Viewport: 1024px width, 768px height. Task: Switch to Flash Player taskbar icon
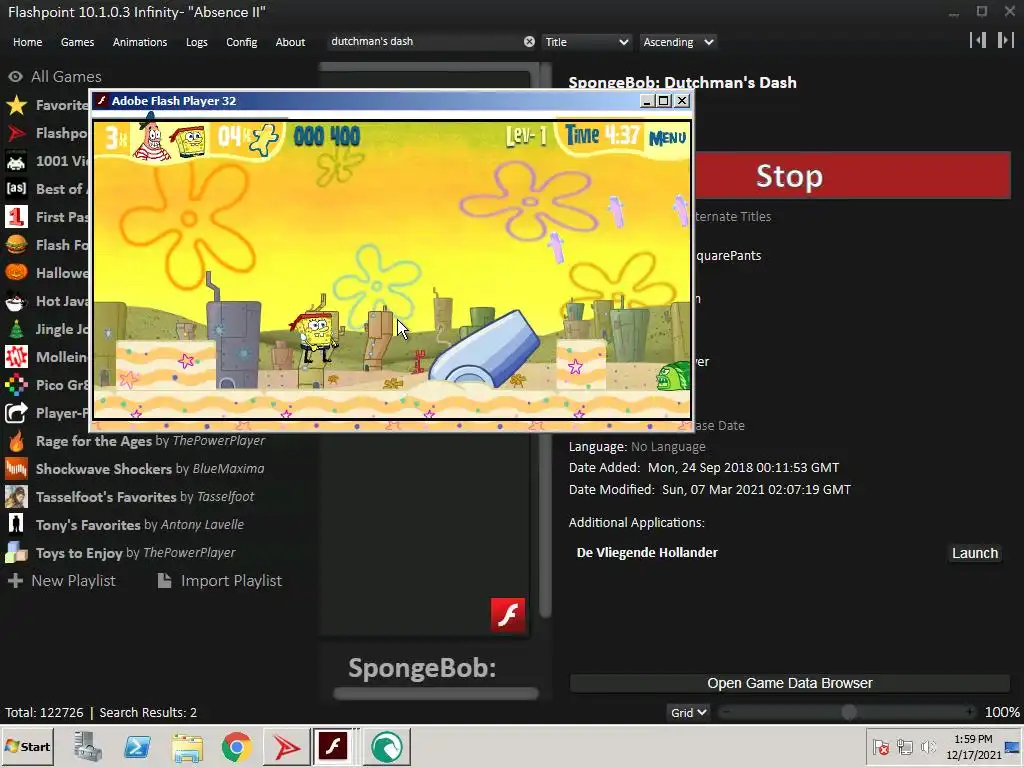[x=333, y=746]
